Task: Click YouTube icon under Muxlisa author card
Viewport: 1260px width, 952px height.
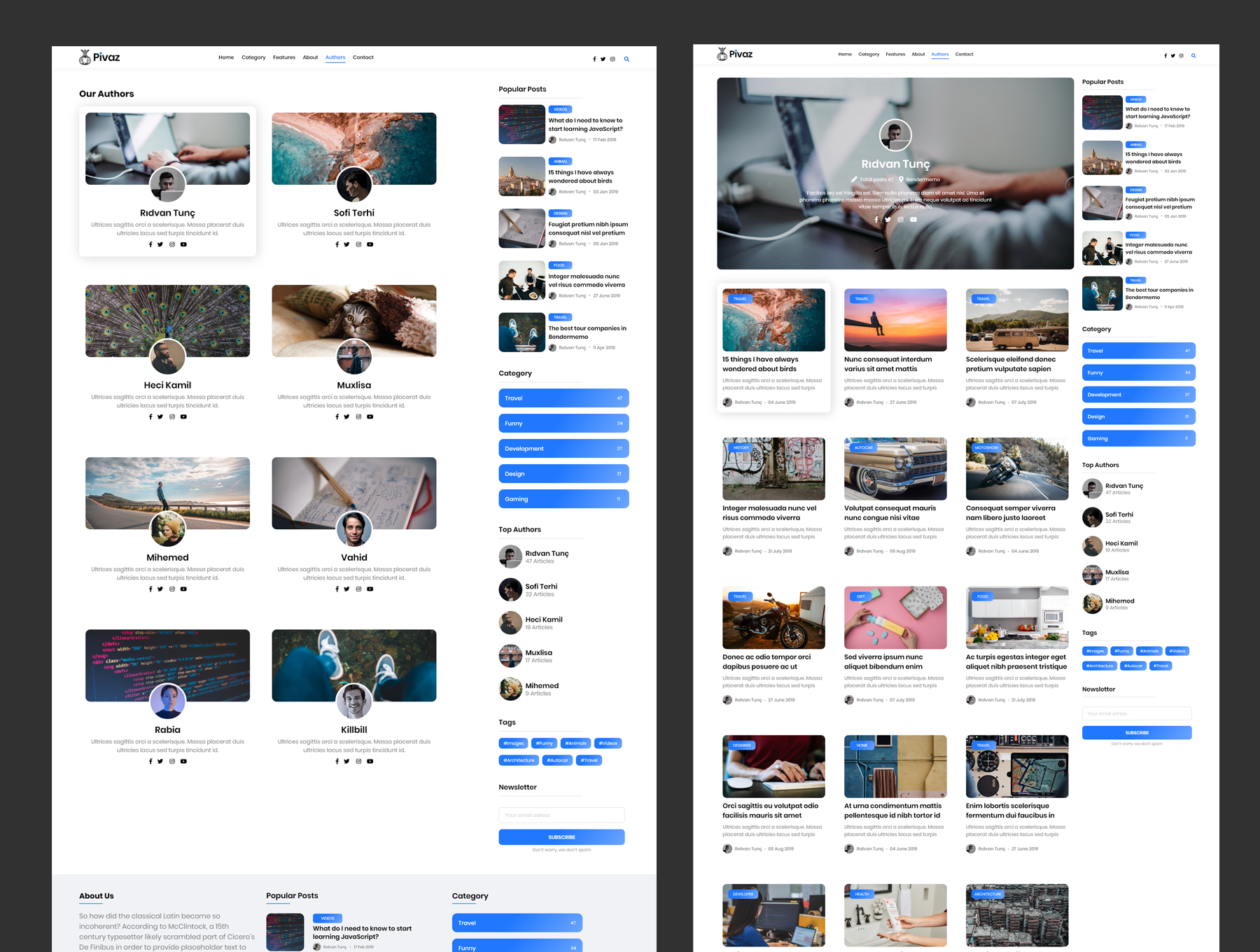Action: (x=370, y=416)
